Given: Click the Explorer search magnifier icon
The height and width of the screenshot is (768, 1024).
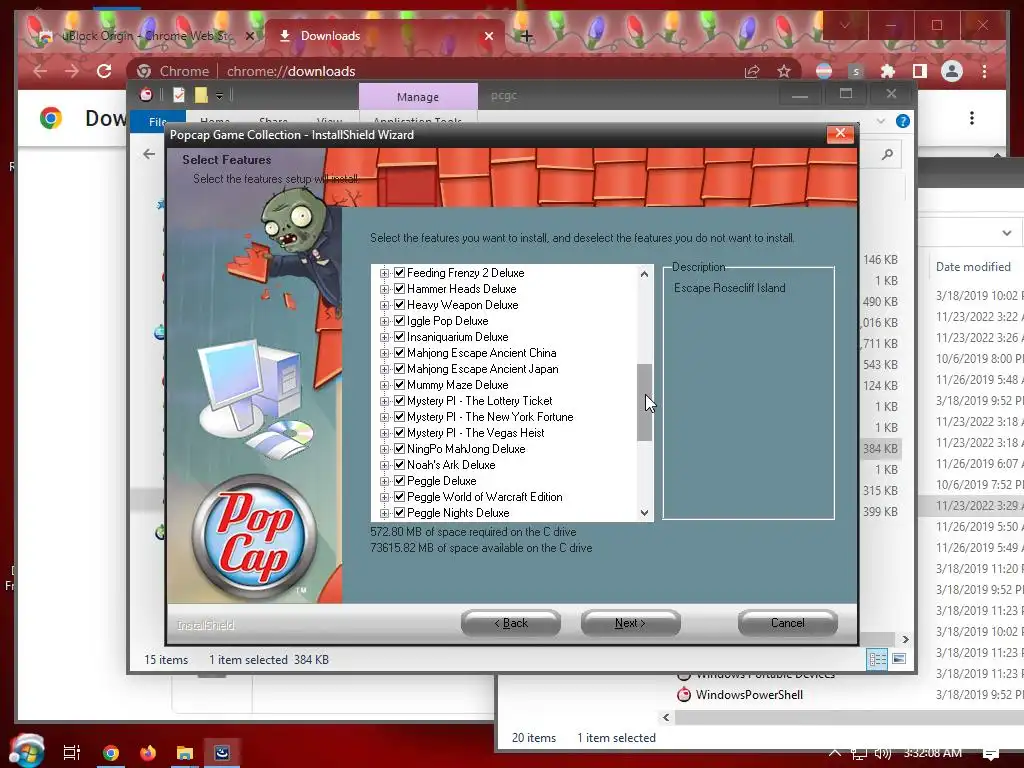Looking at the screenshot, I should (887, 155).
